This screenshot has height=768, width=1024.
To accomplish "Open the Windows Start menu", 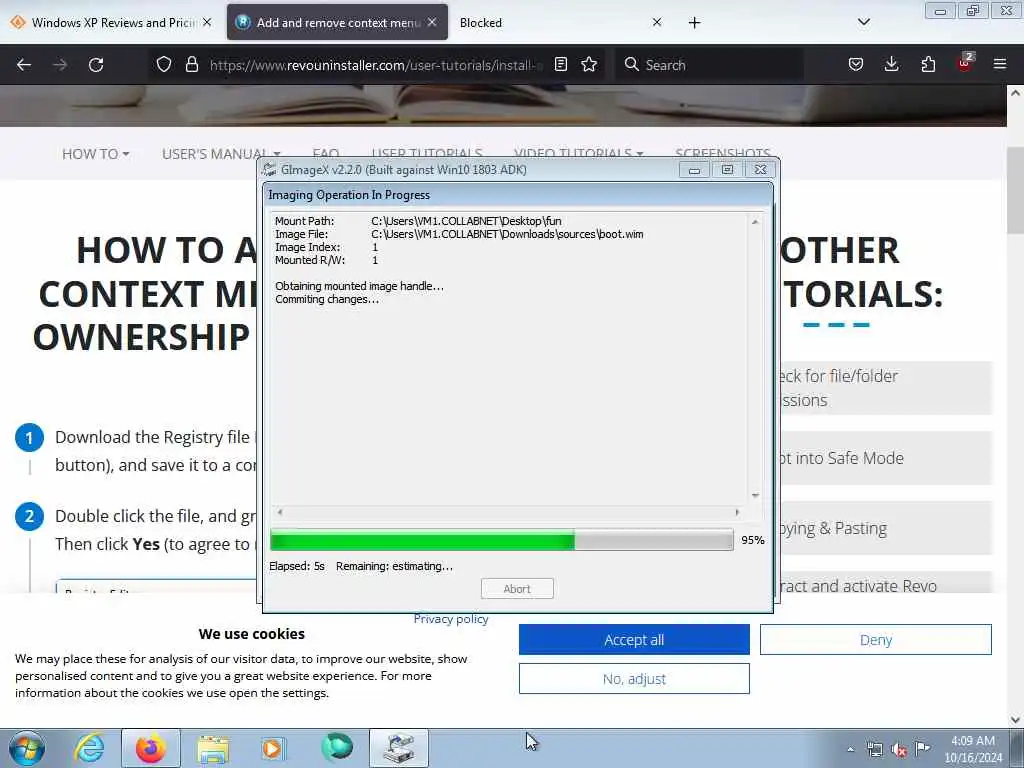I will tap(27, 748).
